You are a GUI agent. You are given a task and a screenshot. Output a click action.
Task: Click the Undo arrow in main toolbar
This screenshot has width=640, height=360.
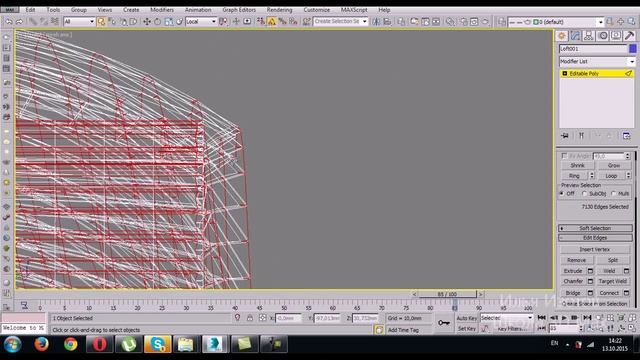[9, 22]
